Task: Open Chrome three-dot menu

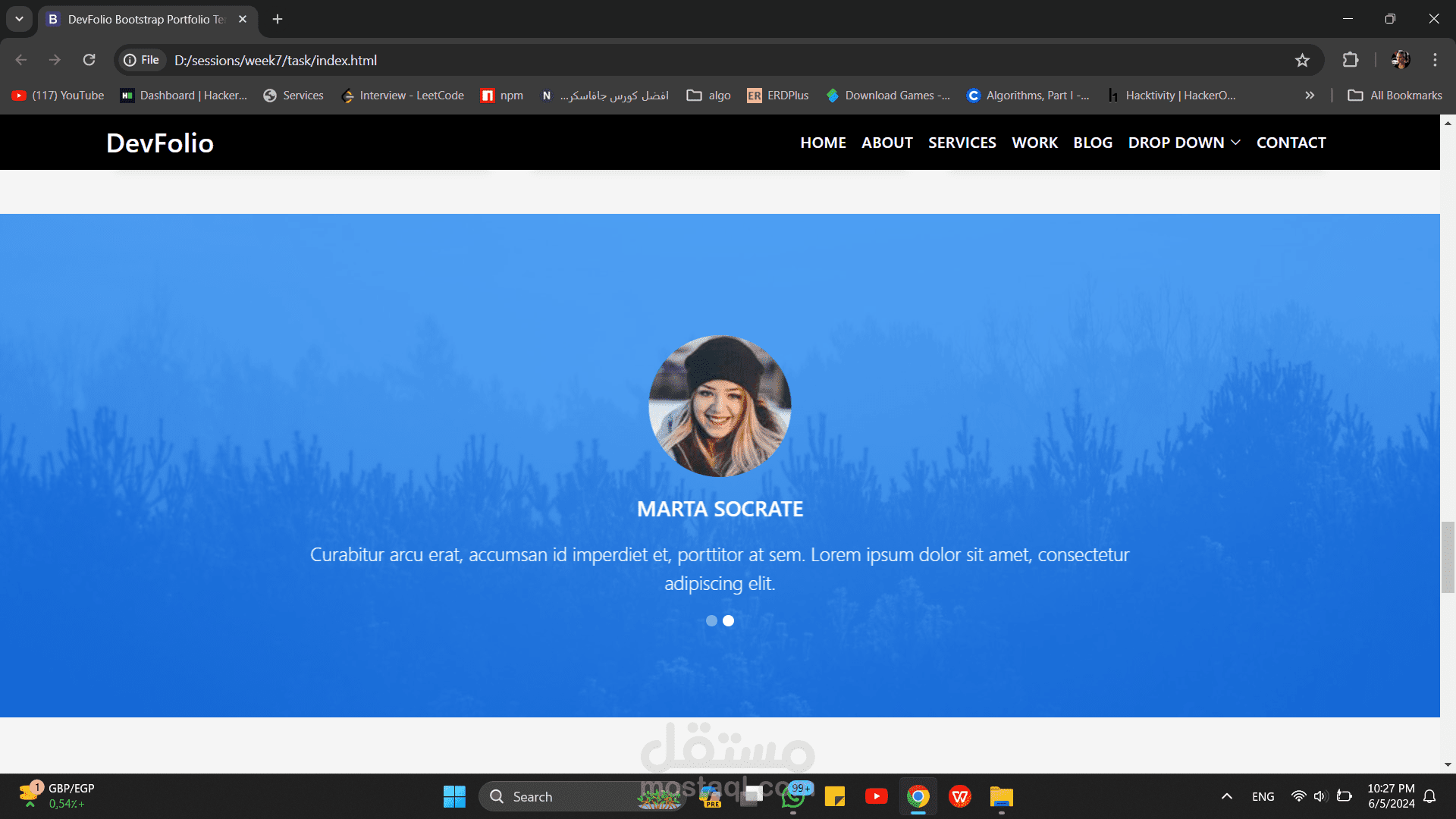Action: click(1435, 60)
